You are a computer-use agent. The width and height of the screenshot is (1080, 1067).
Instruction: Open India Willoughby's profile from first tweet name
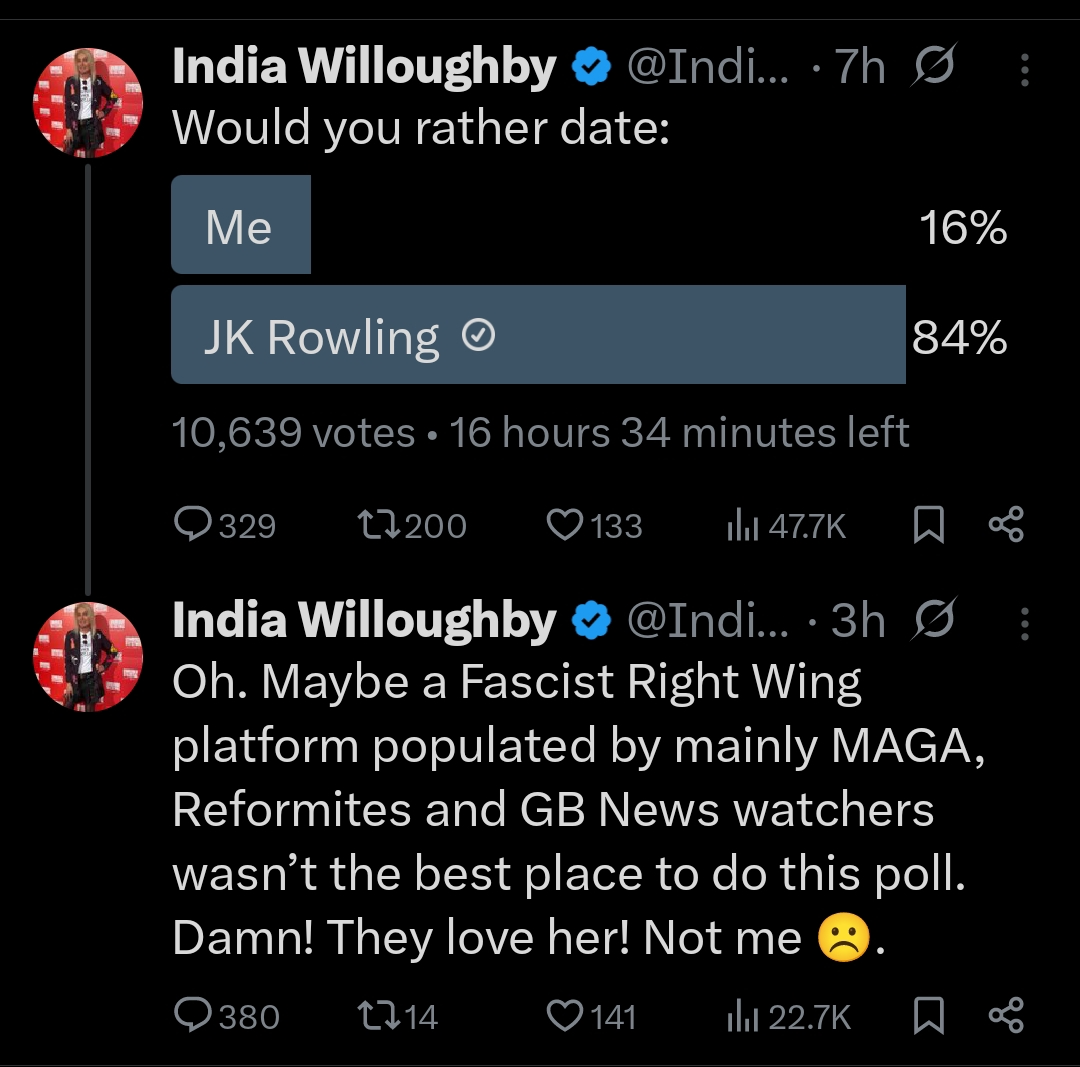point(364,68)
